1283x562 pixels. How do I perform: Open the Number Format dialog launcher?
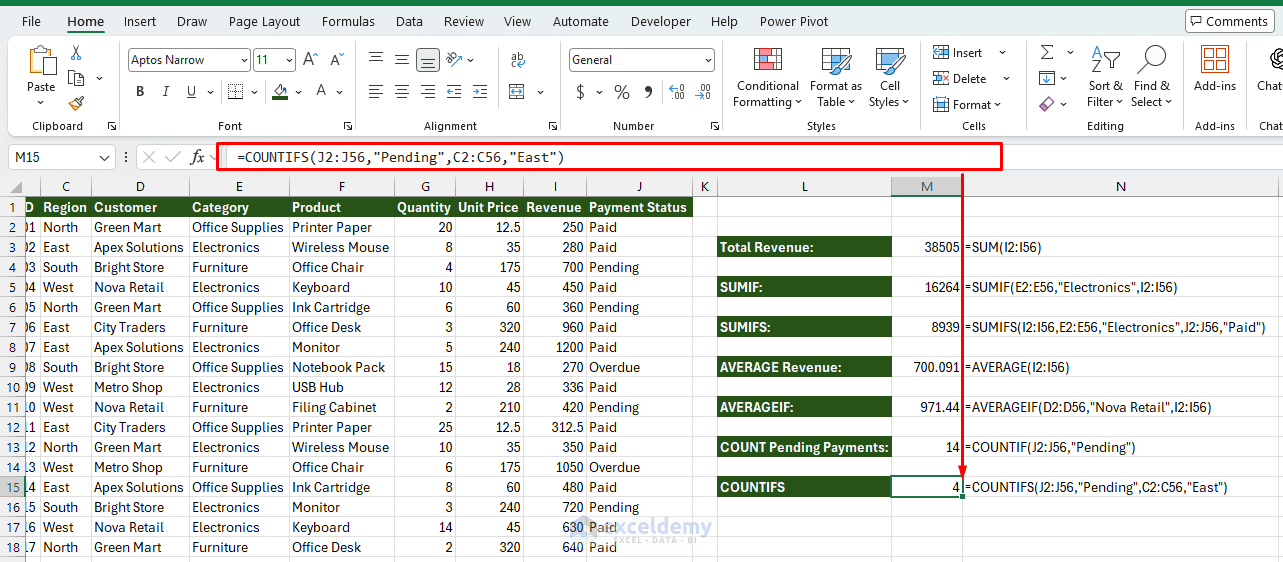715,126
